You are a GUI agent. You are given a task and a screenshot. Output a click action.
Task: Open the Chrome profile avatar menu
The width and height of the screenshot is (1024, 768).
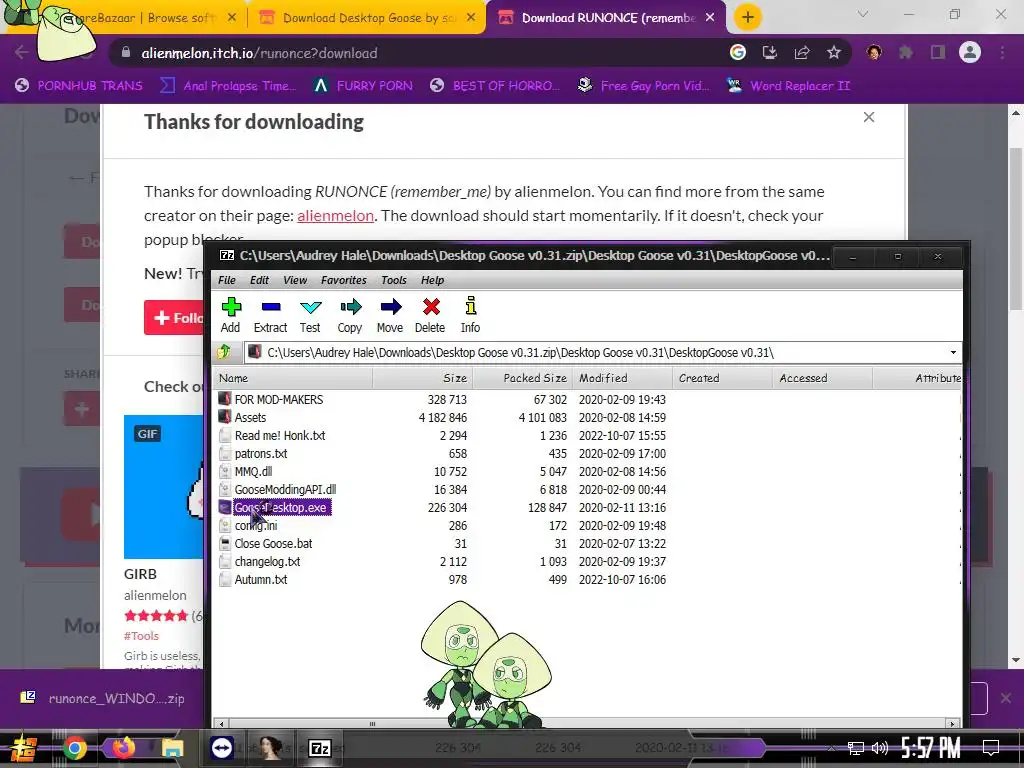point(970,53)
